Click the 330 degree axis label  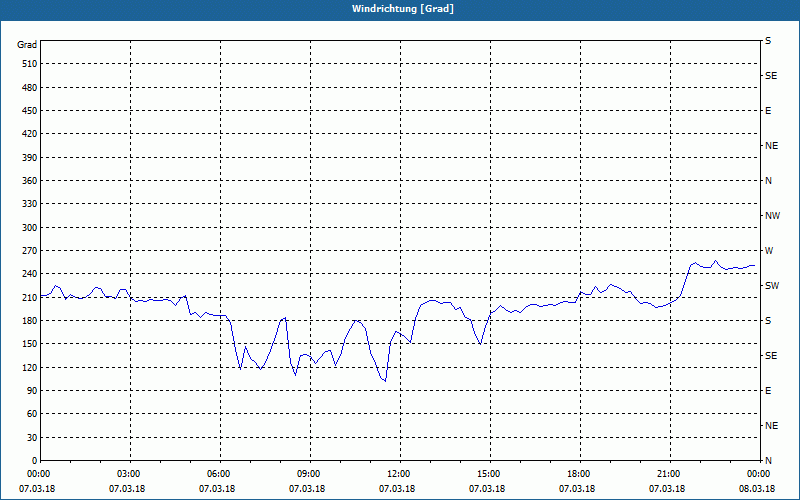point(29,204)
